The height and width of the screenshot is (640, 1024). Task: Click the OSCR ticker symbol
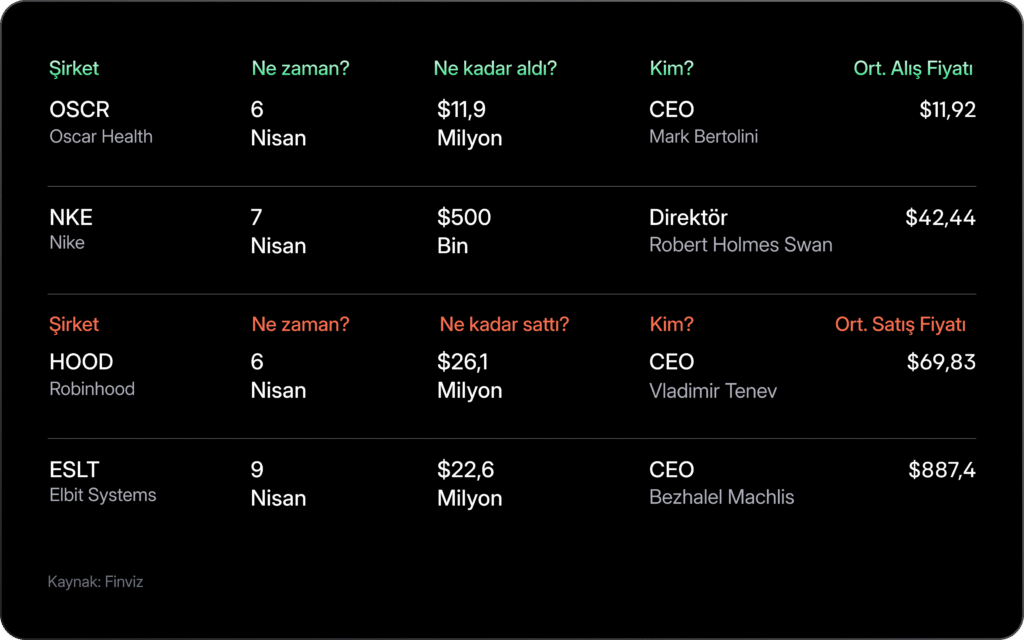tap(79, 110)
